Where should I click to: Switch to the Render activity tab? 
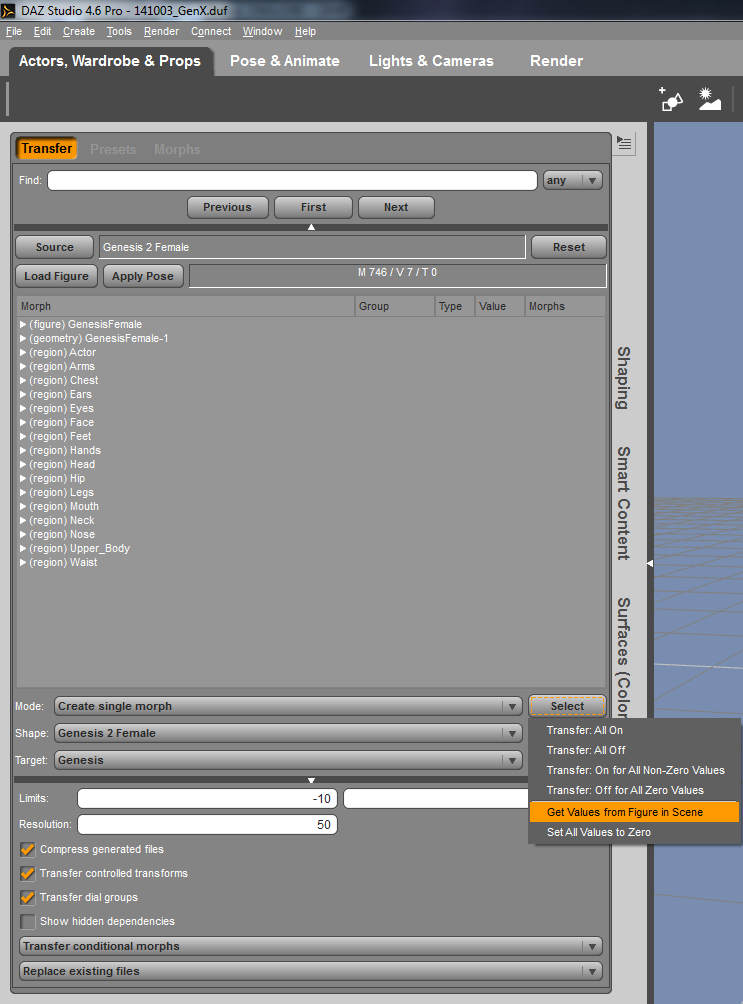point(556,61)
